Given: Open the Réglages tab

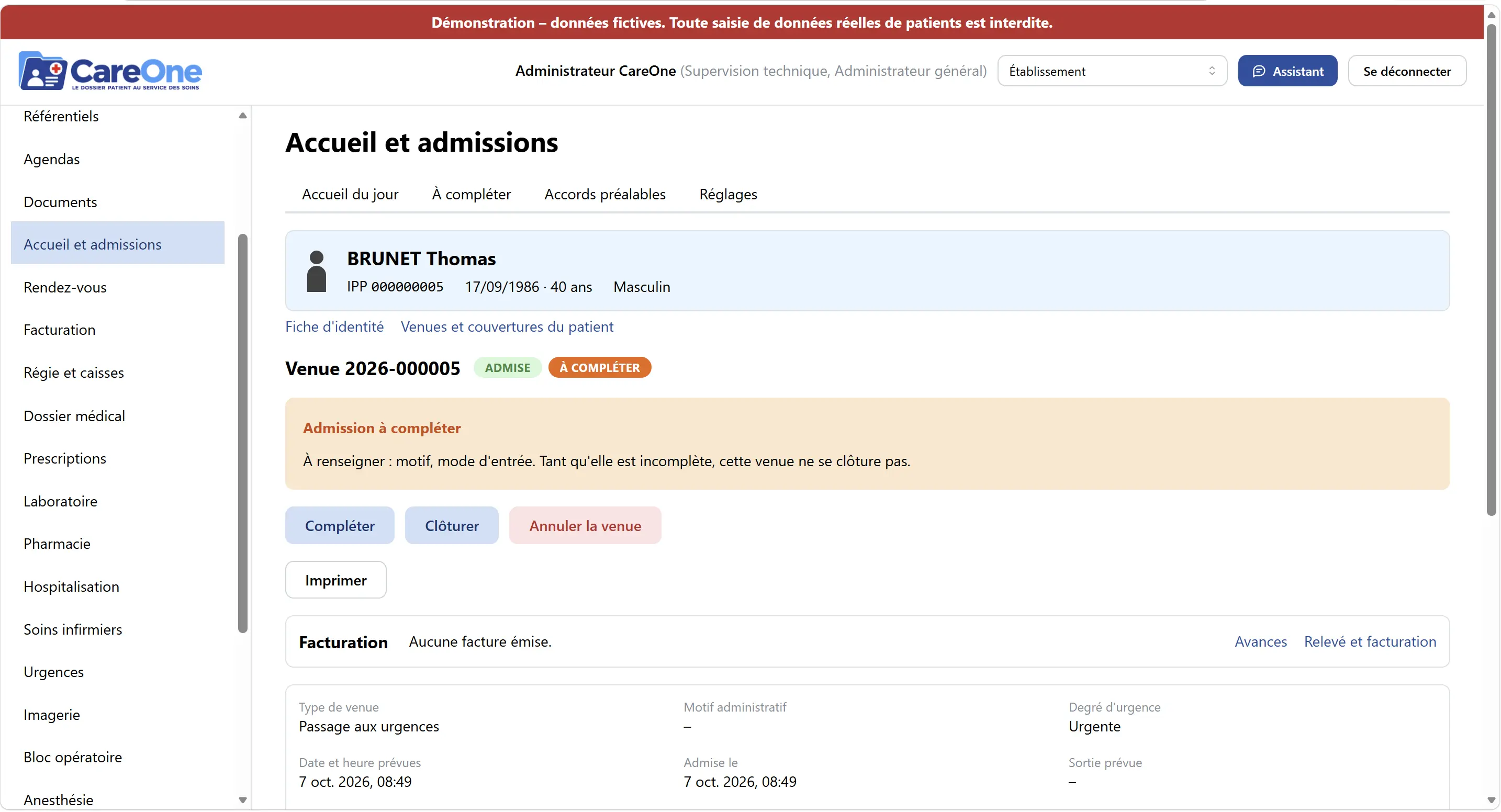Looking at the screenshot, I should (729, 194).
